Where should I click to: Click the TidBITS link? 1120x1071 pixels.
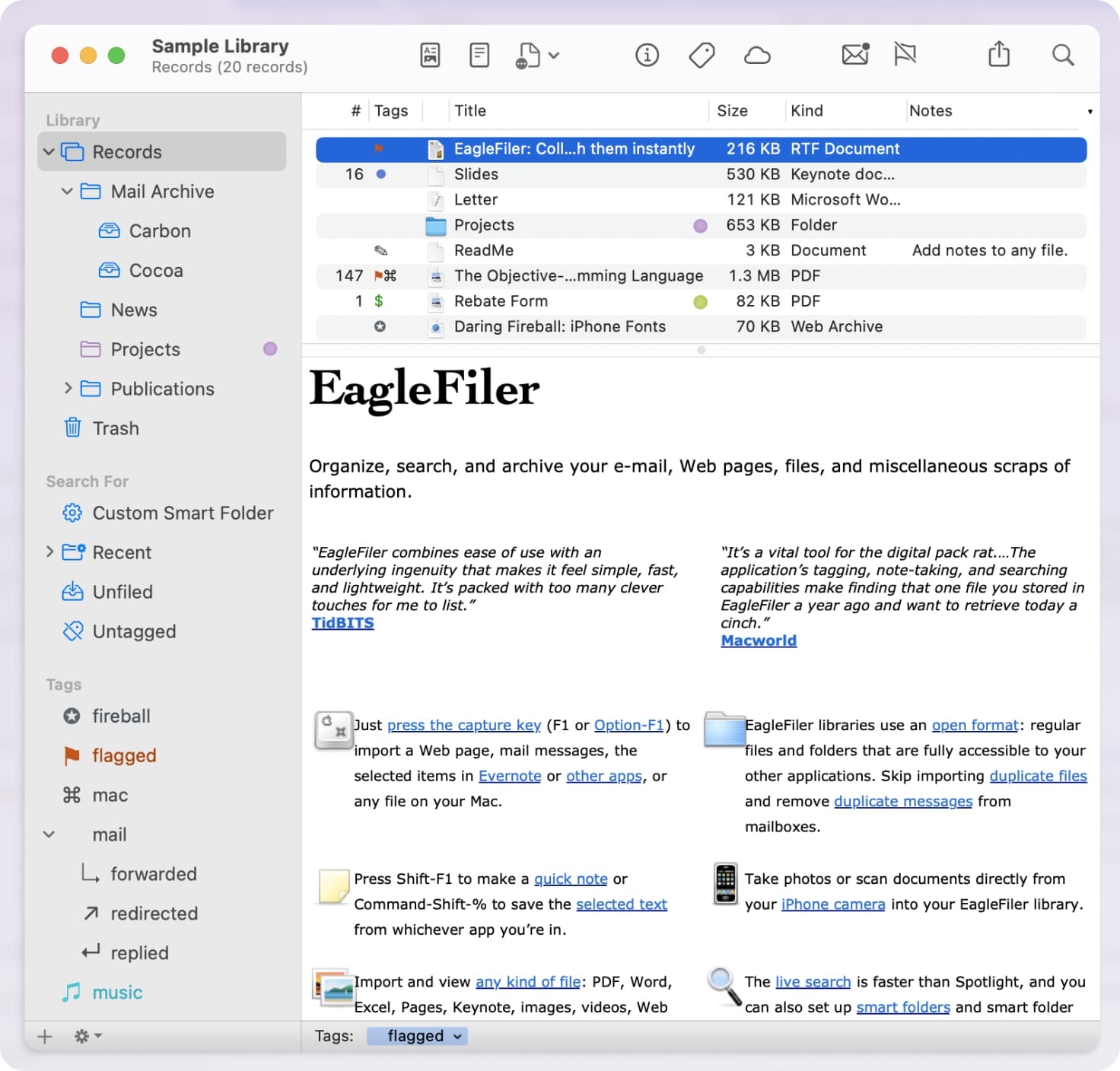[x=342, y=622]
